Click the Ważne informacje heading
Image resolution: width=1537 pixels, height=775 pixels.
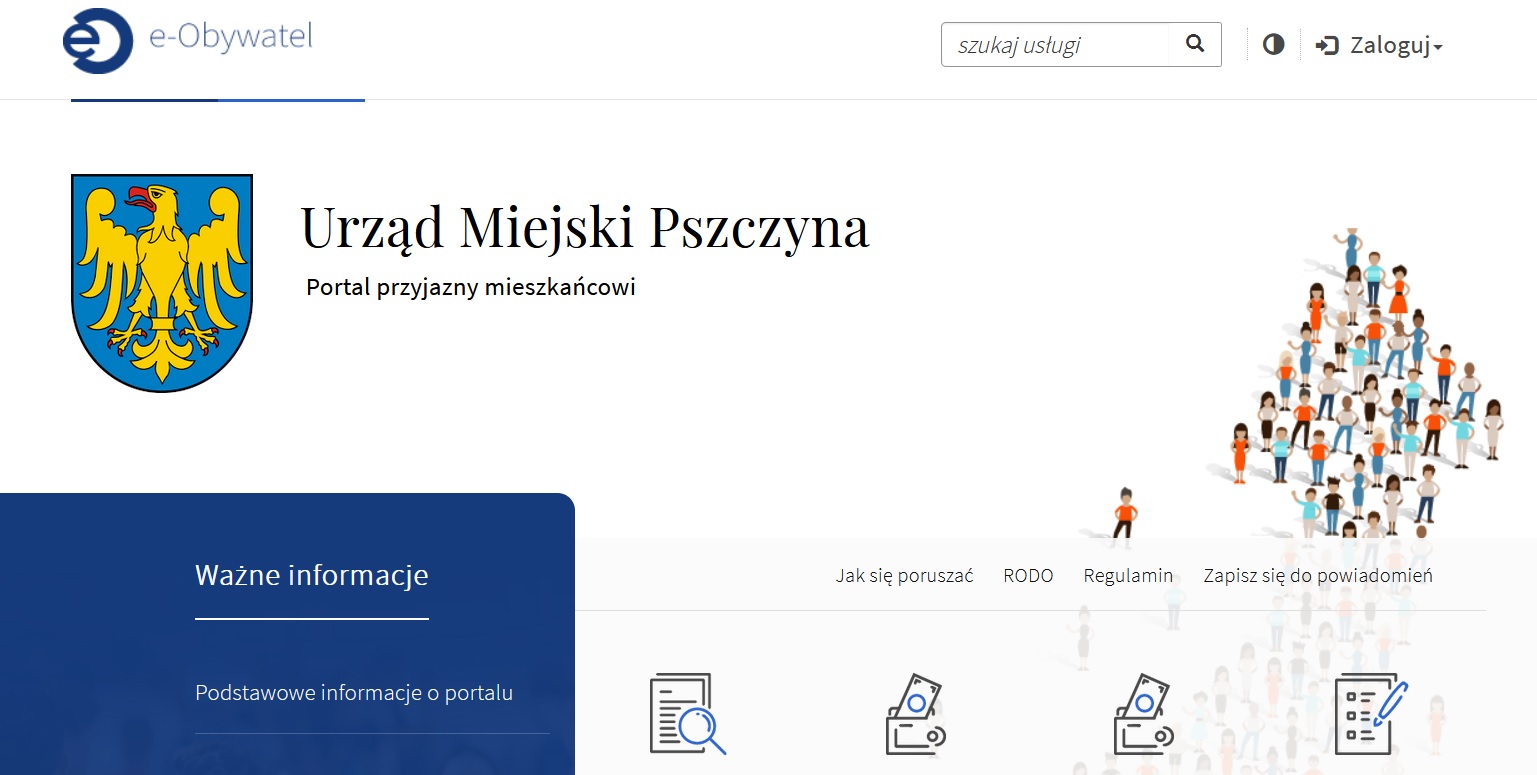tap(312, 575)
